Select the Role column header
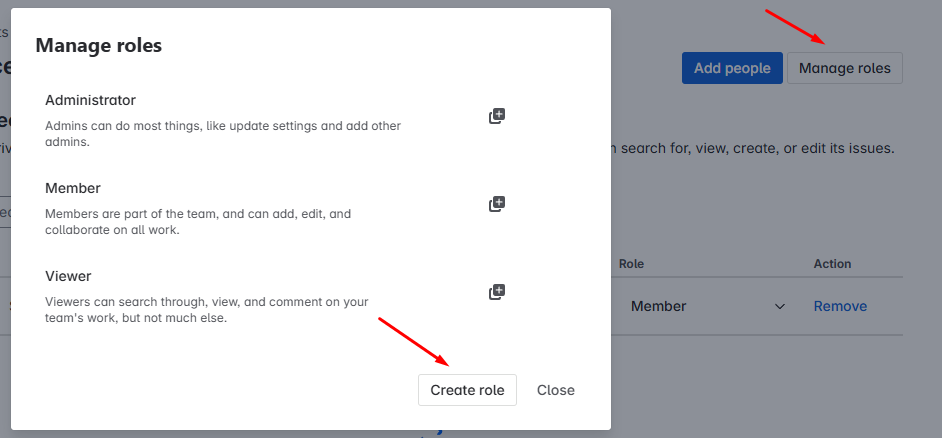The width and height of the screenshot is (942, 438). click(631, 264)
